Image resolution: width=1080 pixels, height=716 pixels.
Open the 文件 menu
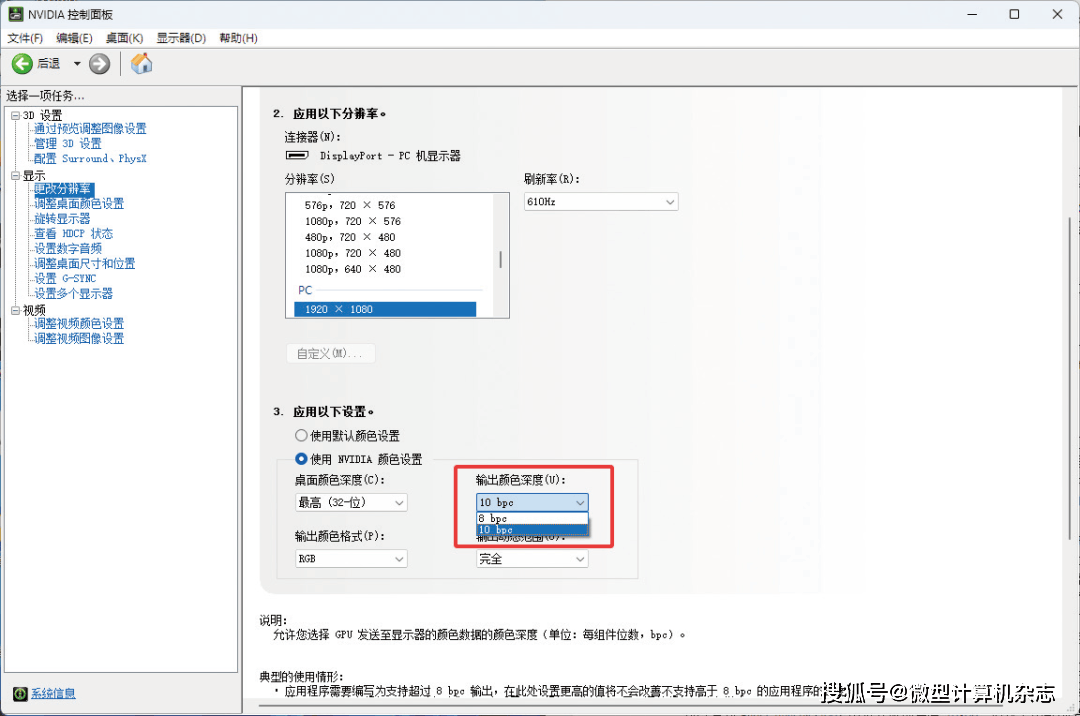[x=24, y=37]
